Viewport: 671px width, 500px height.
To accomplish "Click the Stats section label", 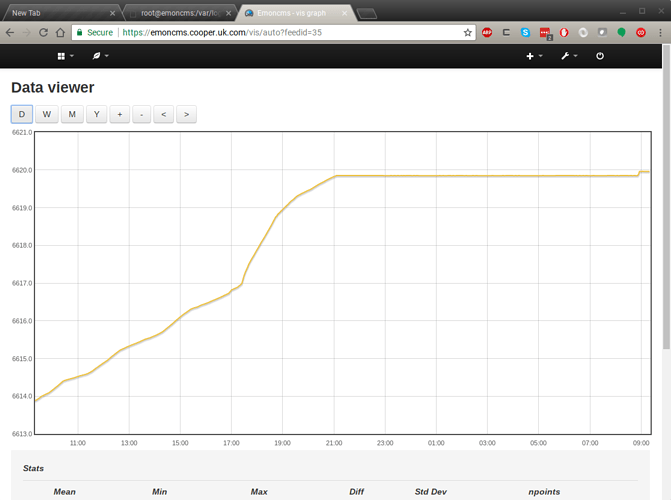I will point(33,468).
